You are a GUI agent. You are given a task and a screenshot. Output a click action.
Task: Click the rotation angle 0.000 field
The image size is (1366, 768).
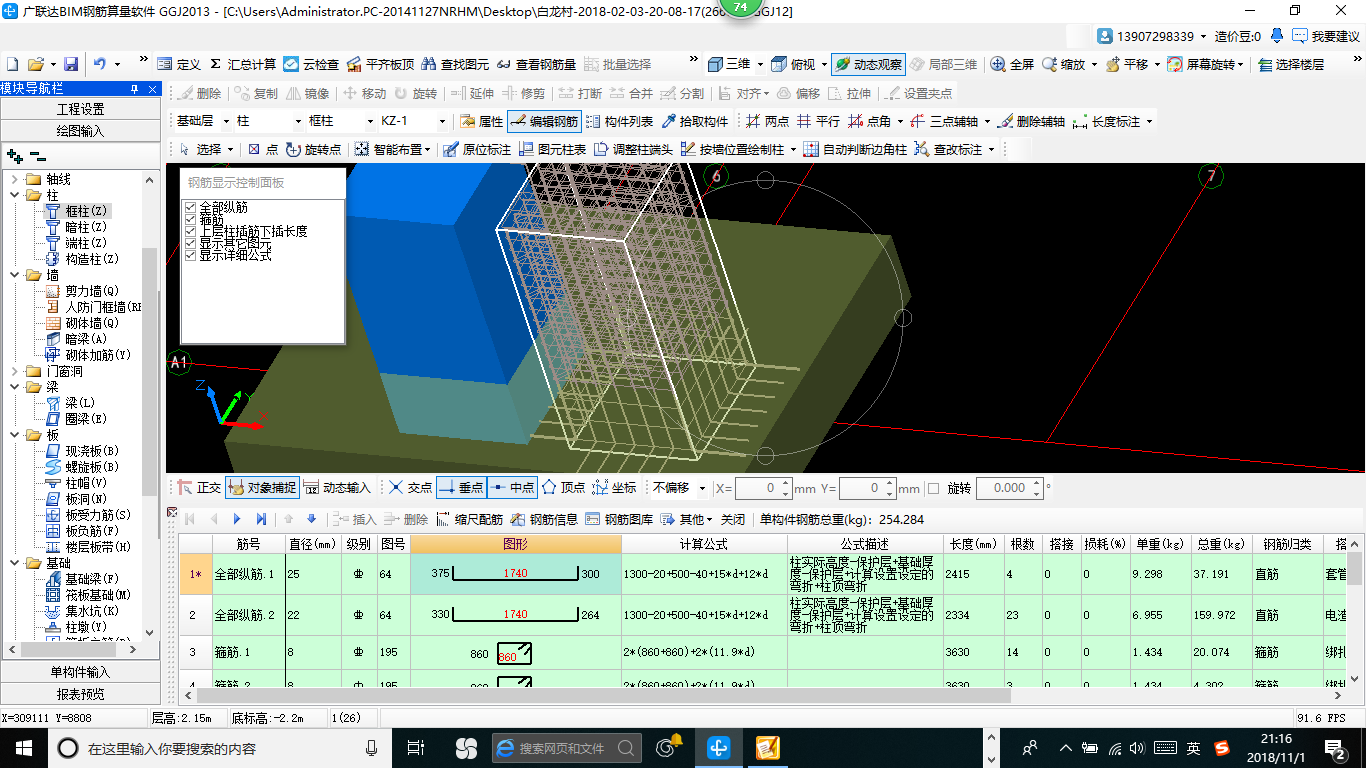coord(1009,488)
